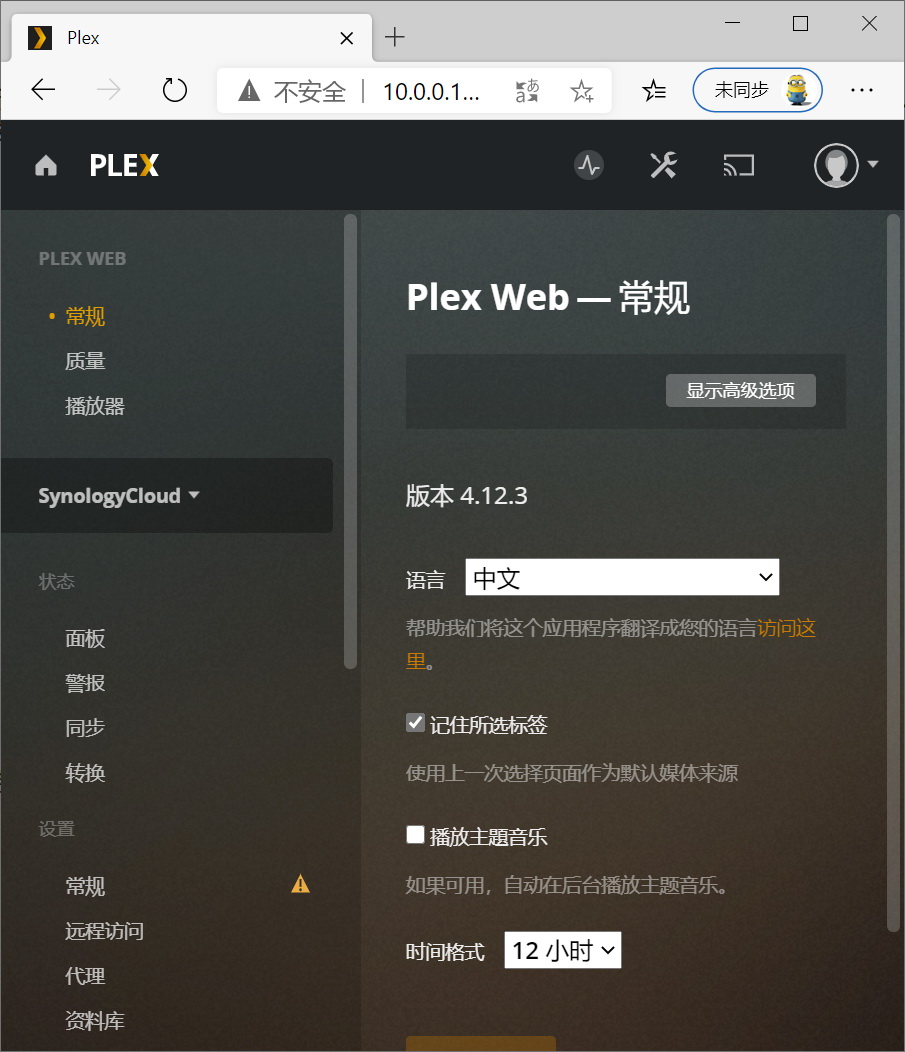Open 警报 status page
The height and width of the screenshot is (1052, 905).
tap(85, 683)
